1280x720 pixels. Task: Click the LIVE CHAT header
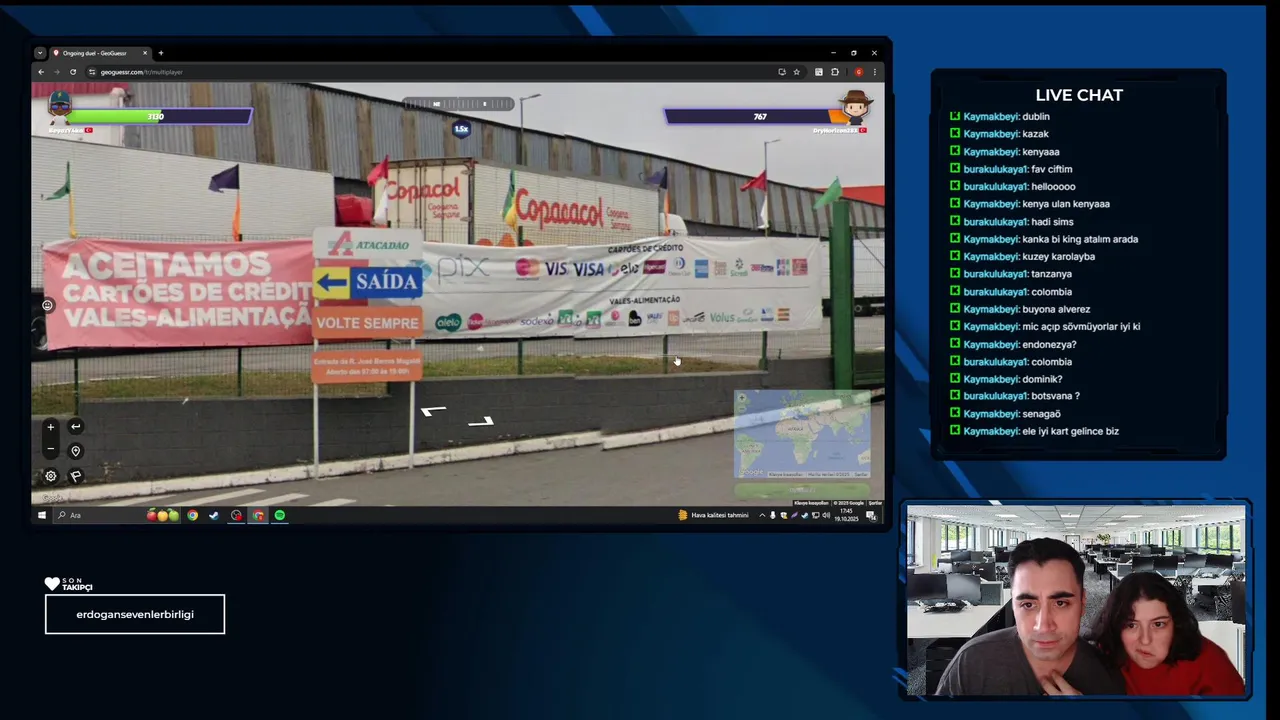click(1079, 95)
